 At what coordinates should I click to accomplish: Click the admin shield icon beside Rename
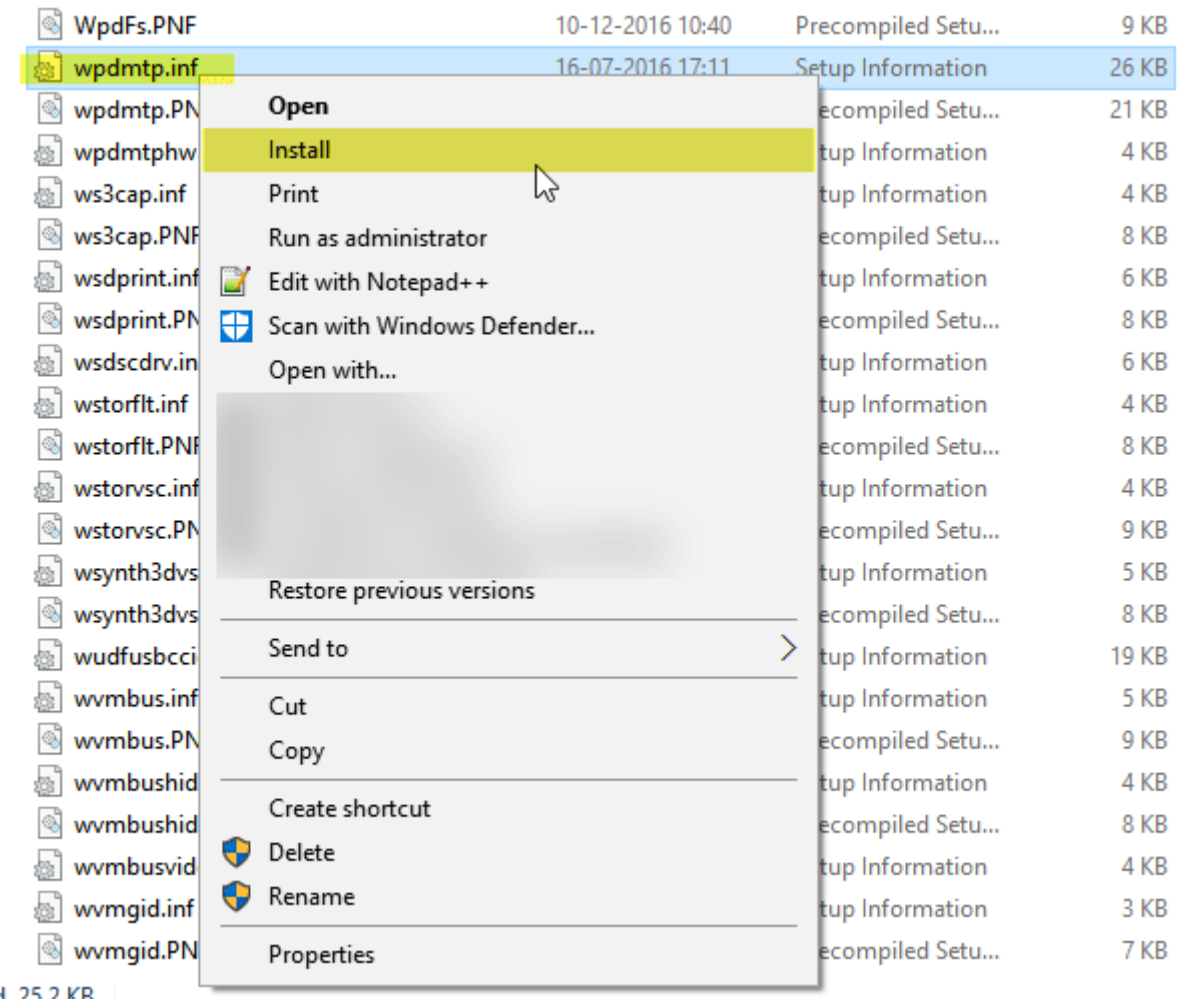235,896
